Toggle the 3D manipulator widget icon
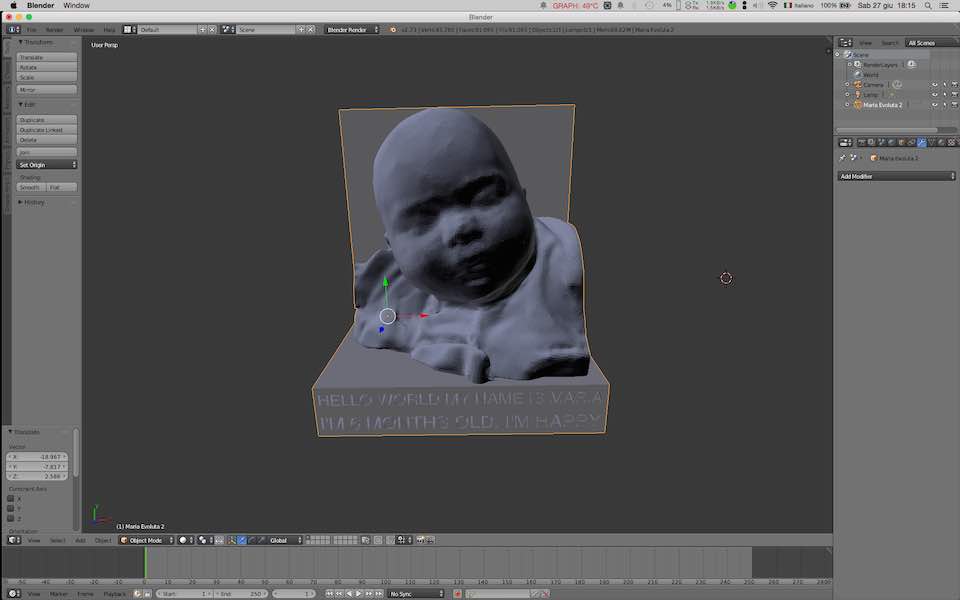Image resolution: width=960 pixels, height=600 pixels. tap(231, 540)
